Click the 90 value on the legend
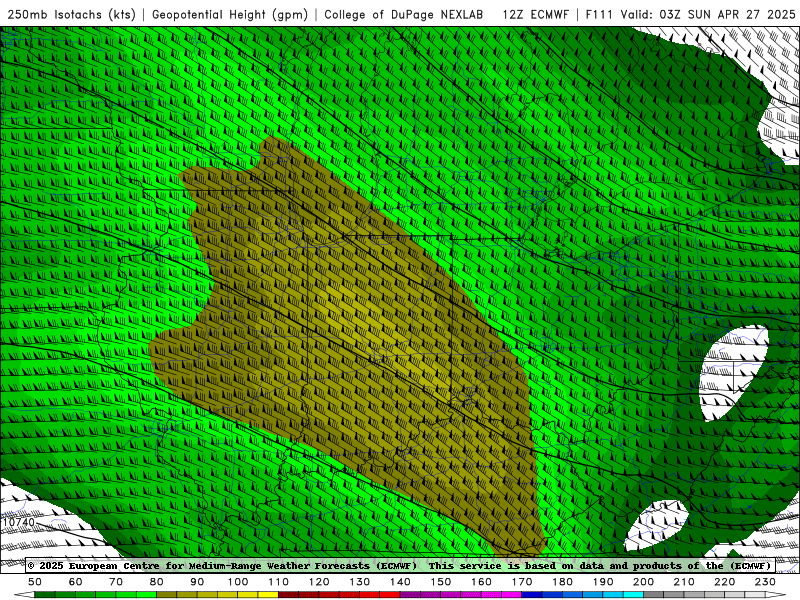This screenshot has height=600, width=800. [197, 582]
